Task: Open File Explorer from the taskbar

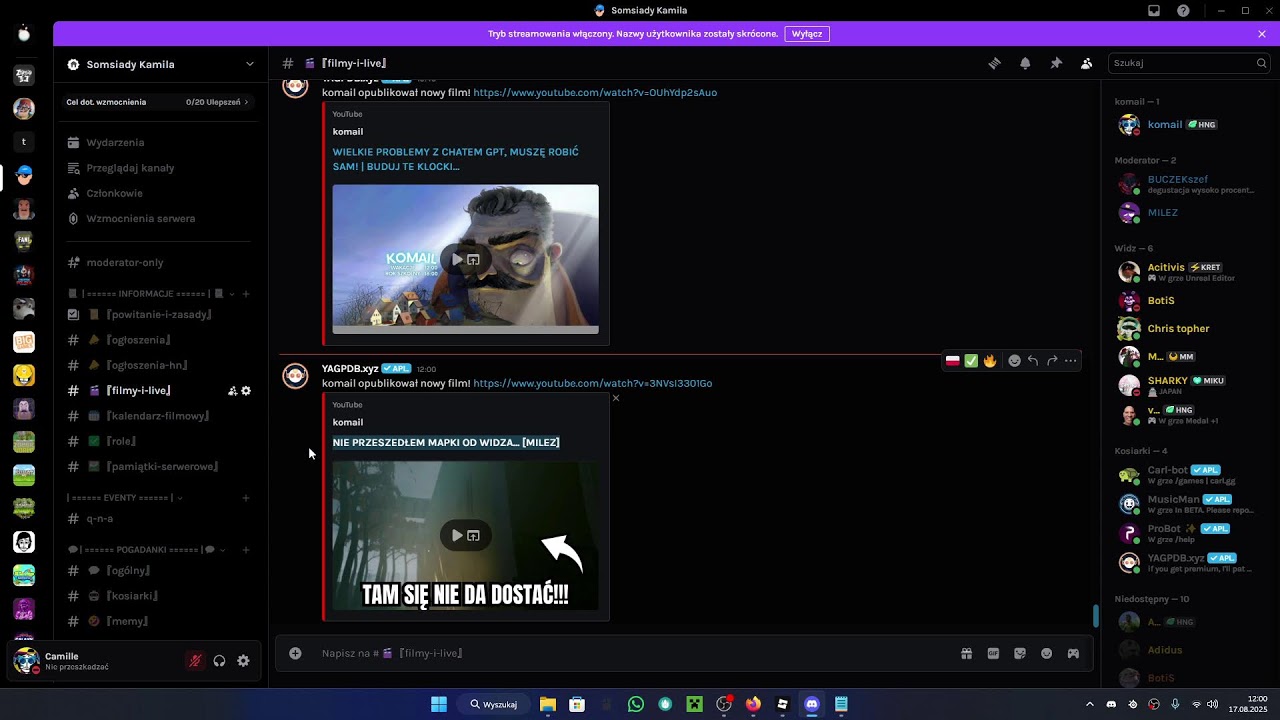Action: pyautogui.click(x=548, y=704)
